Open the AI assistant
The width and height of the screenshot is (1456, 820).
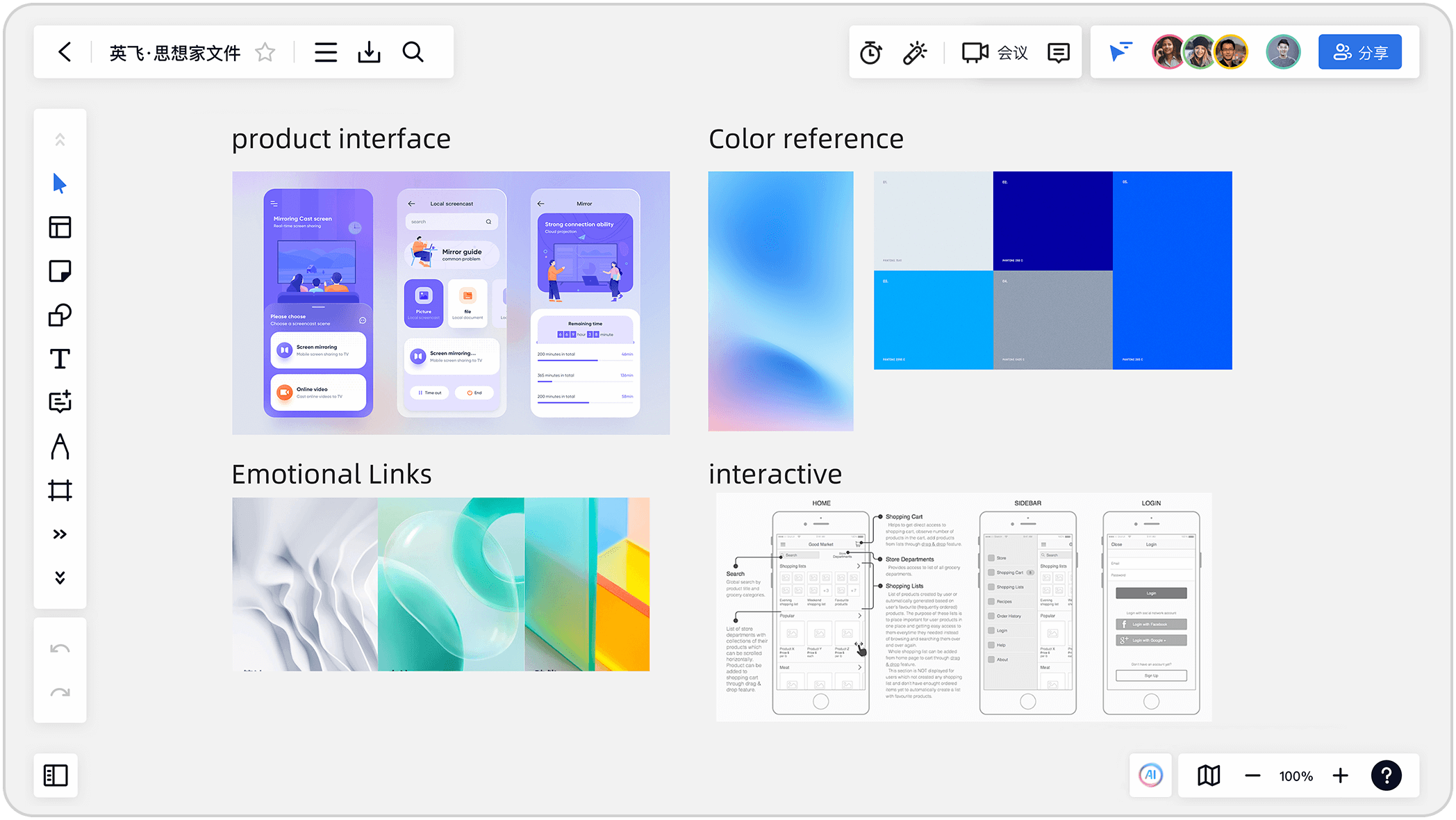tap(1150, 775)
